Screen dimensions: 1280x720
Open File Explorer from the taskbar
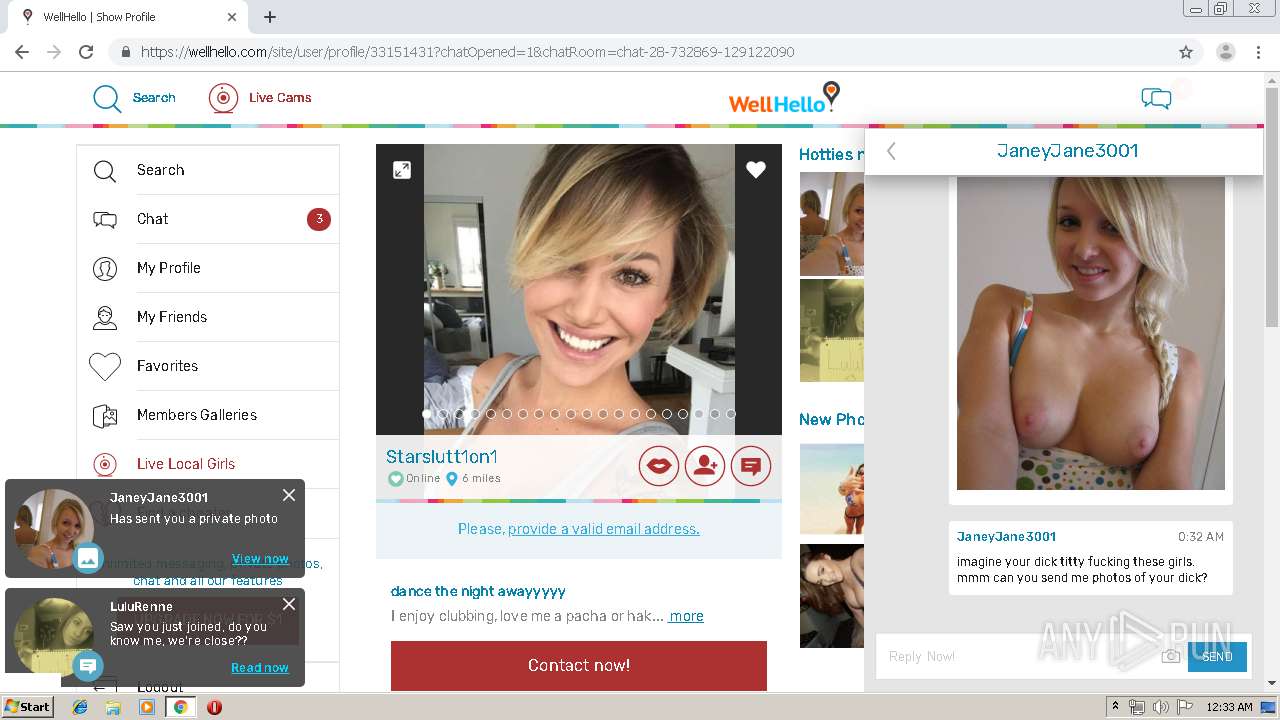click(x=113, y=707)
